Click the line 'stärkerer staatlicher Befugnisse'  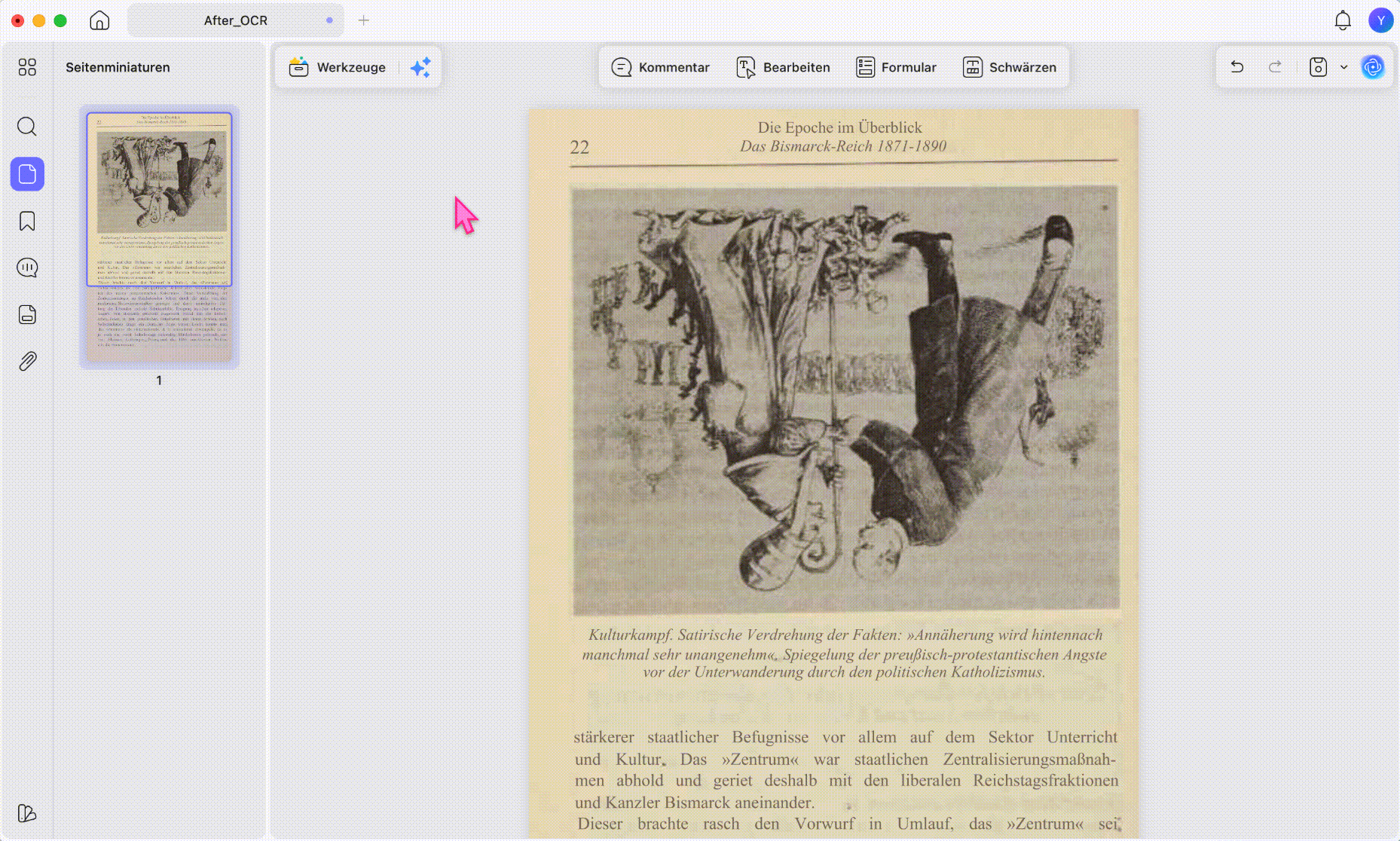coord(845,737)
